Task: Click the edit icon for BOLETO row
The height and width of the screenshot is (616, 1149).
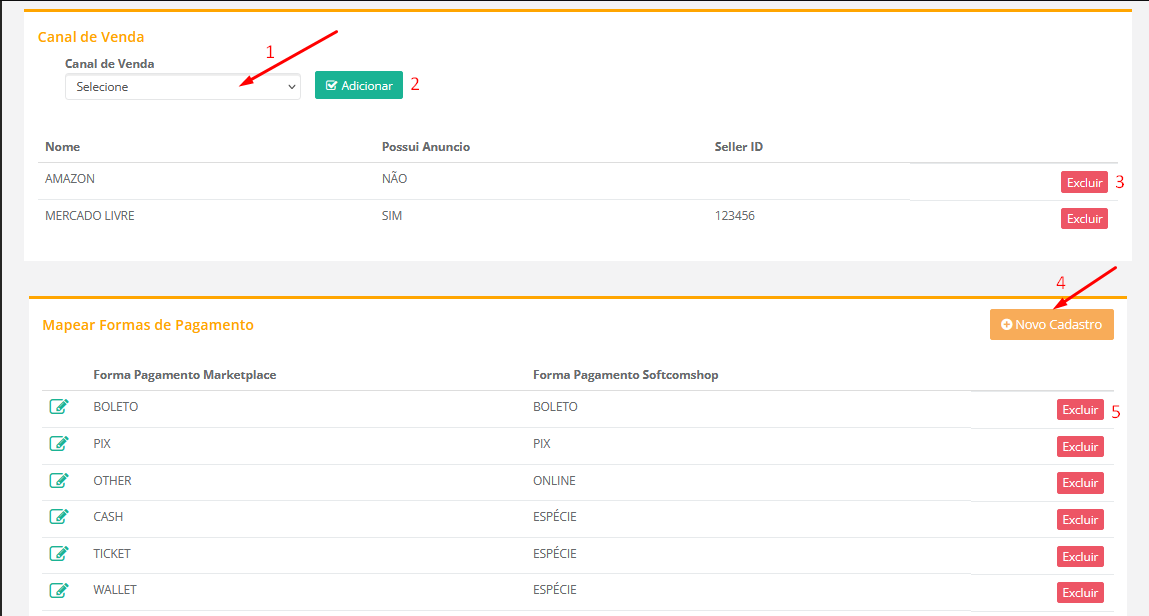Action: 59,407
